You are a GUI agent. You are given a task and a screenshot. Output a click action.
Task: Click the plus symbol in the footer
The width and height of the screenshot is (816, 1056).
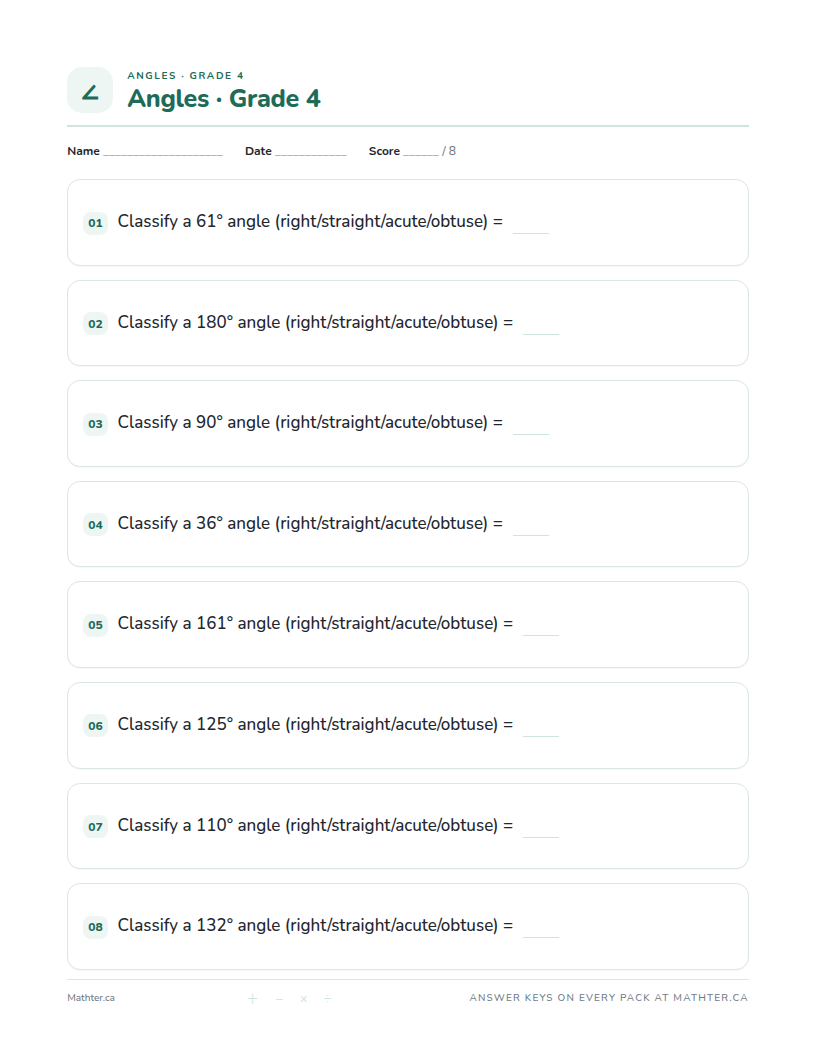pyautogui.click(x=252, y=999)
